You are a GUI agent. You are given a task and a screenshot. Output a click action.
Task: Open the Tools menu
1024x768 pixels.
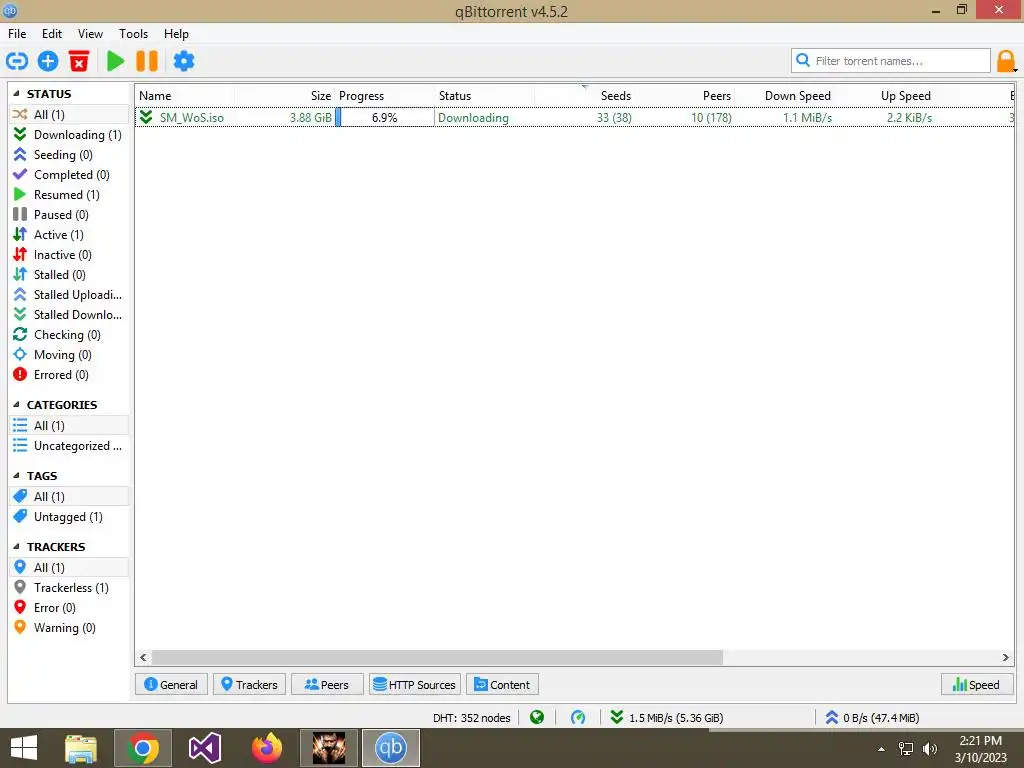(133, 34)
